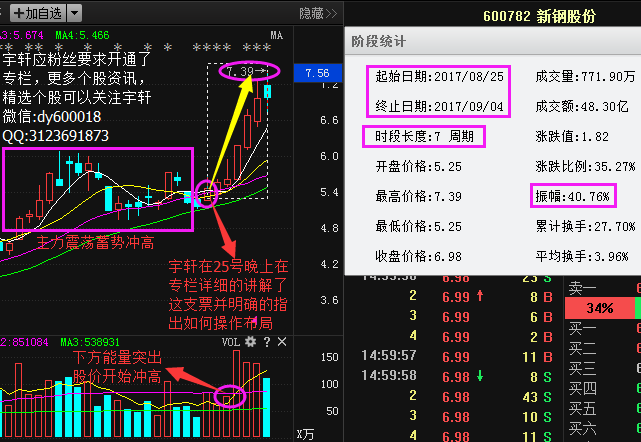The height and width of the screenshot is (442, 641).
Task: Select the MA indicator label on chart
Action: click(276, 35)
